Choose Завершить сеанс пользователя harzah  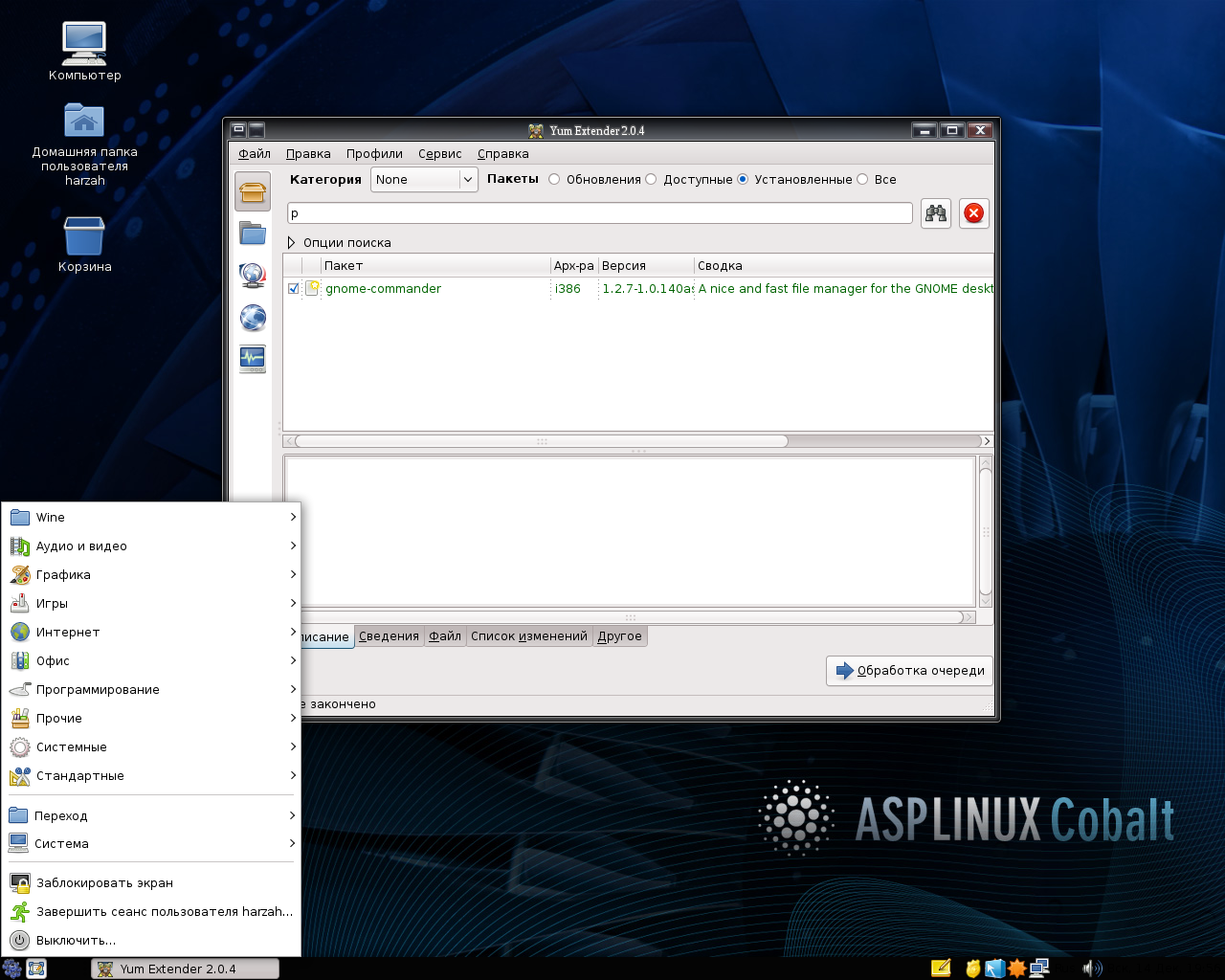pos(151,911)
